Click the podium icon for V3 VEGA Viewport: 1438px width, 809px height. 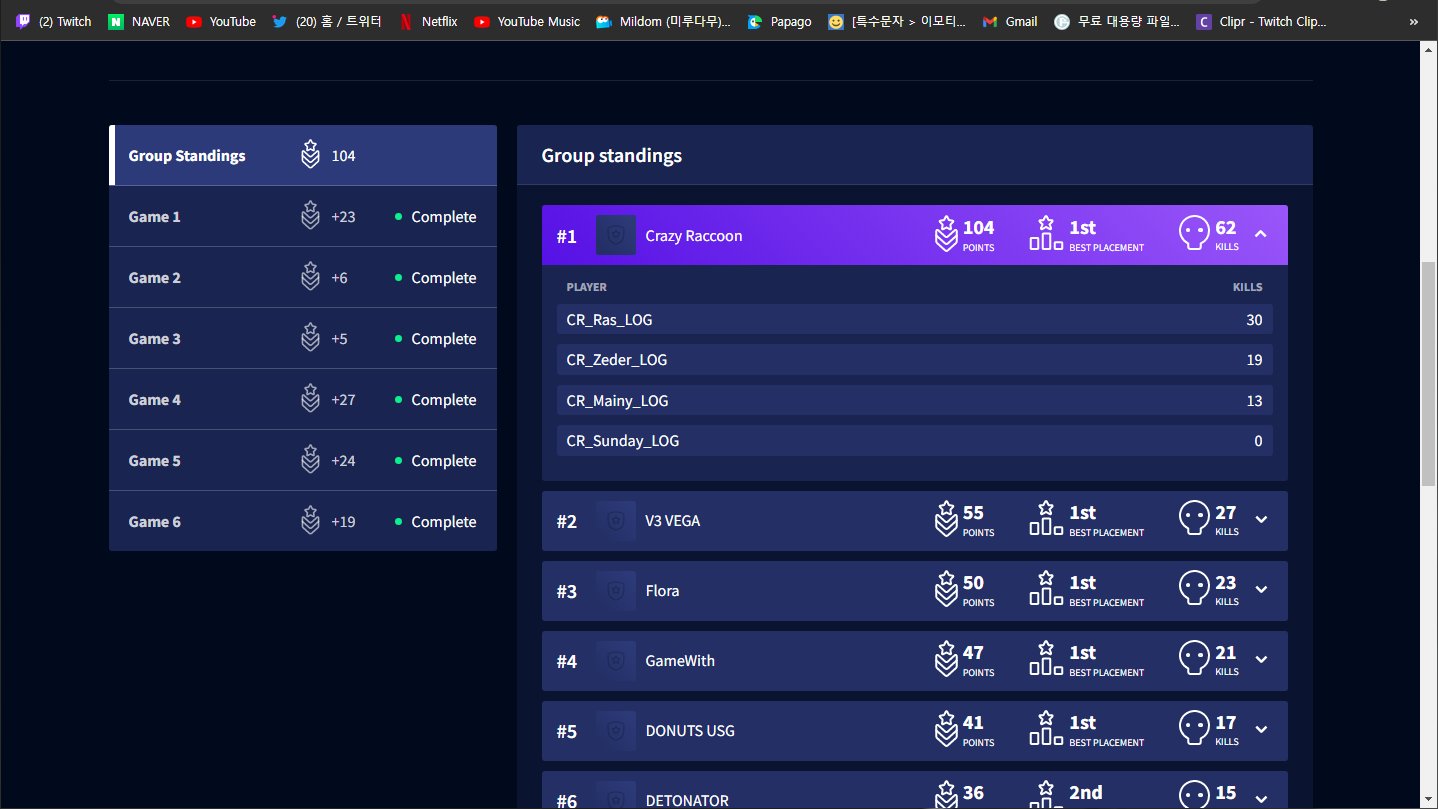click(1046, 518)
